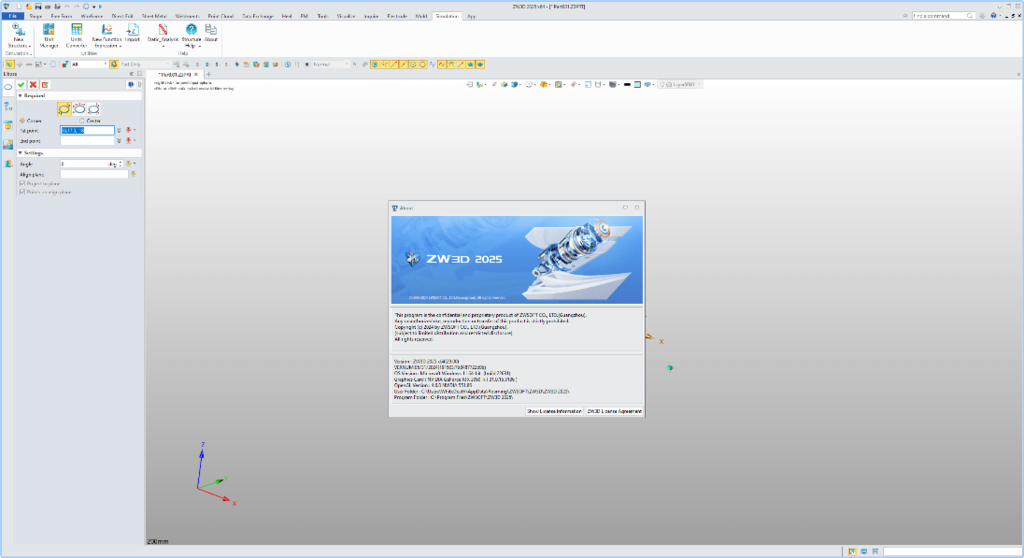Viewport: 1024px width, 558px height.
Task: Select the second ellipse method icon
Action: pos(79,108)
